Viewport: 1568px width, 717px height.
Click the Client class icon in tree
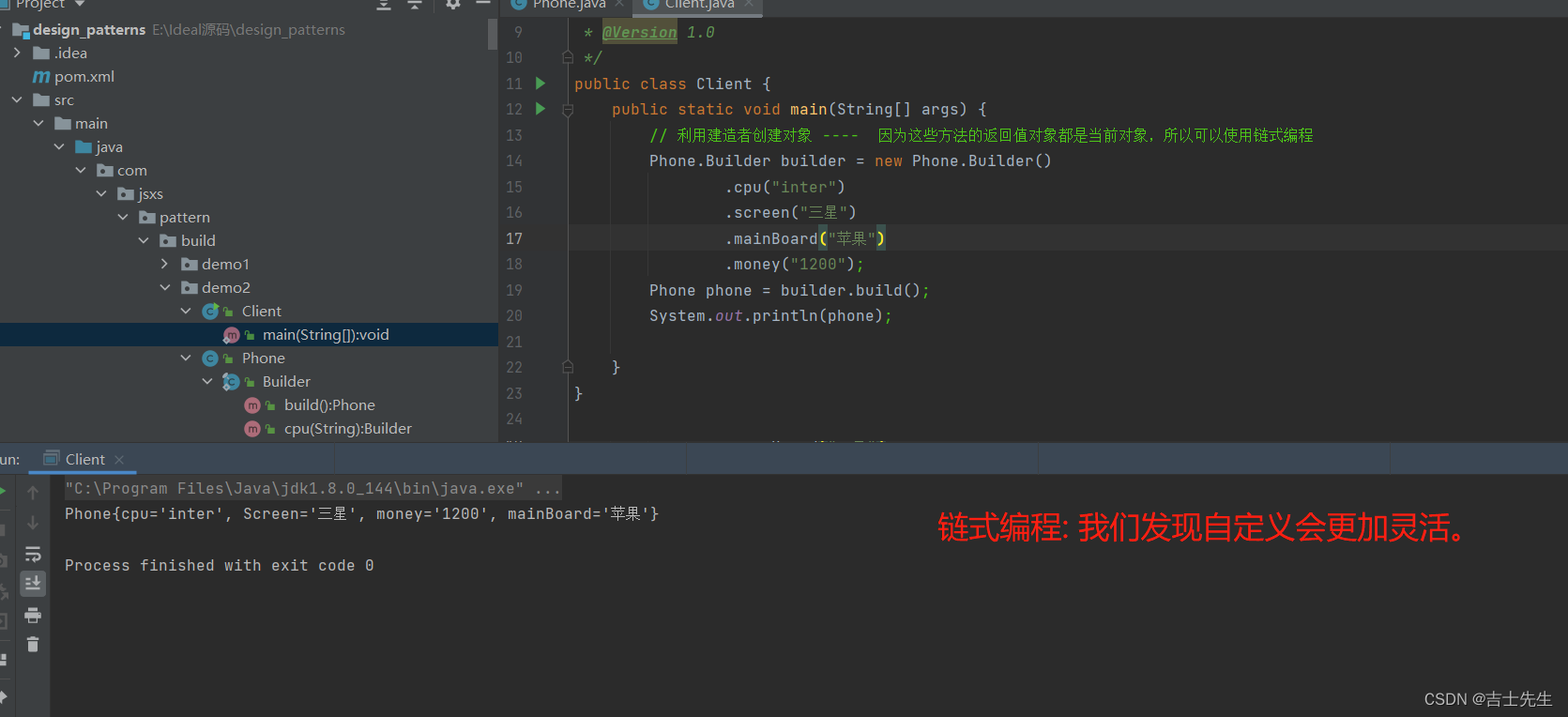pyautogui.click(x=210, y=312)
